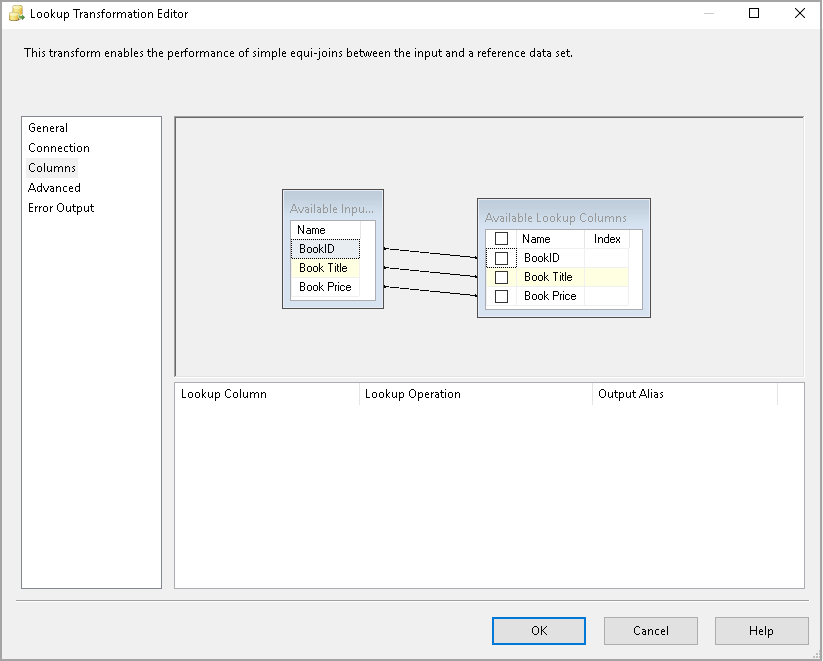
Task: Maximize the Lookup Transformation Editor window
Action: pyautogui.click(x=754, y=14)
